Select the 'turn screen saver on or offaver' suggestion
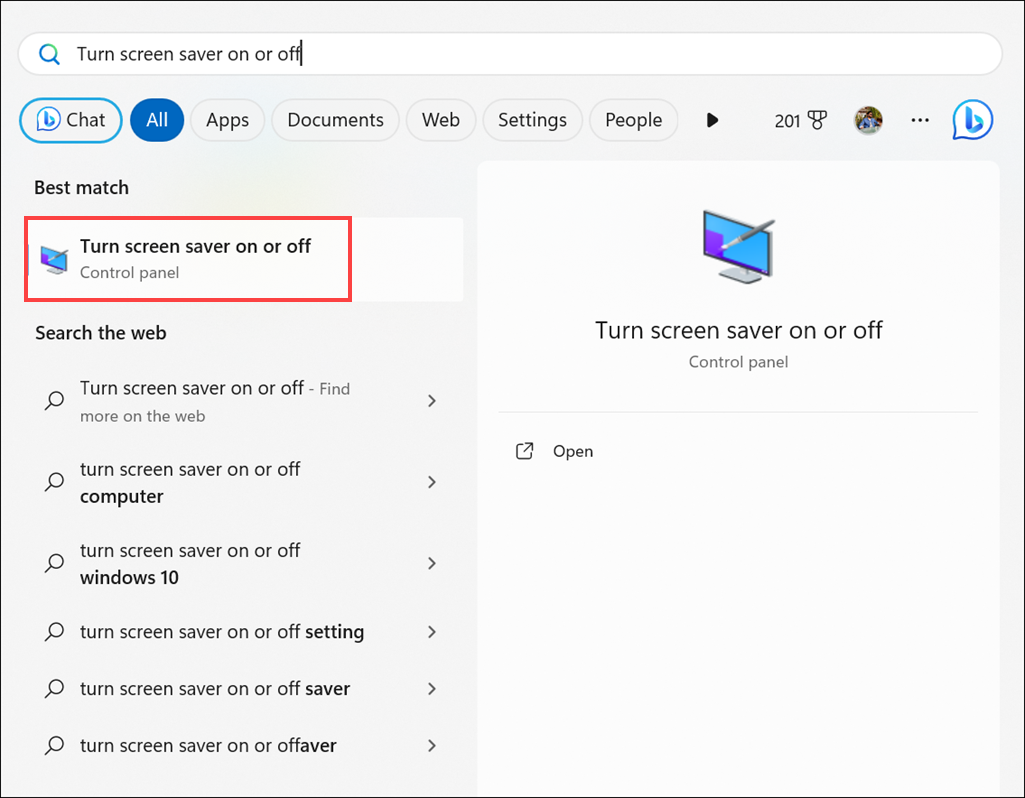This screenshot has height=798, width=1025. [208, 745]
